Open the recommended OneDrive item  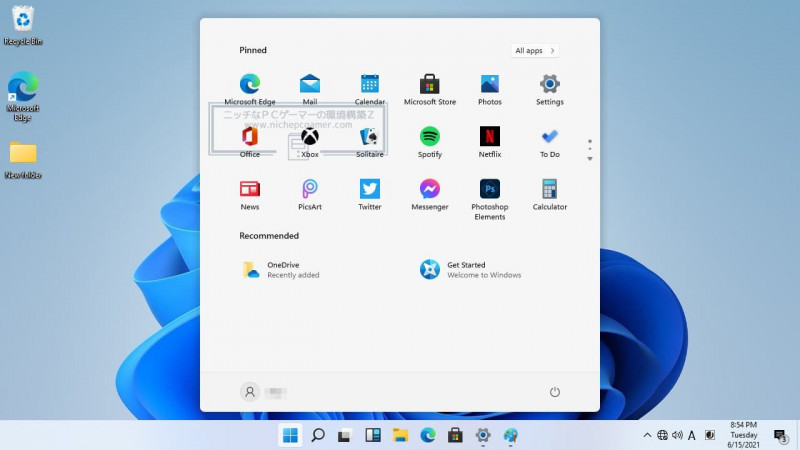[x=281, y=269]
